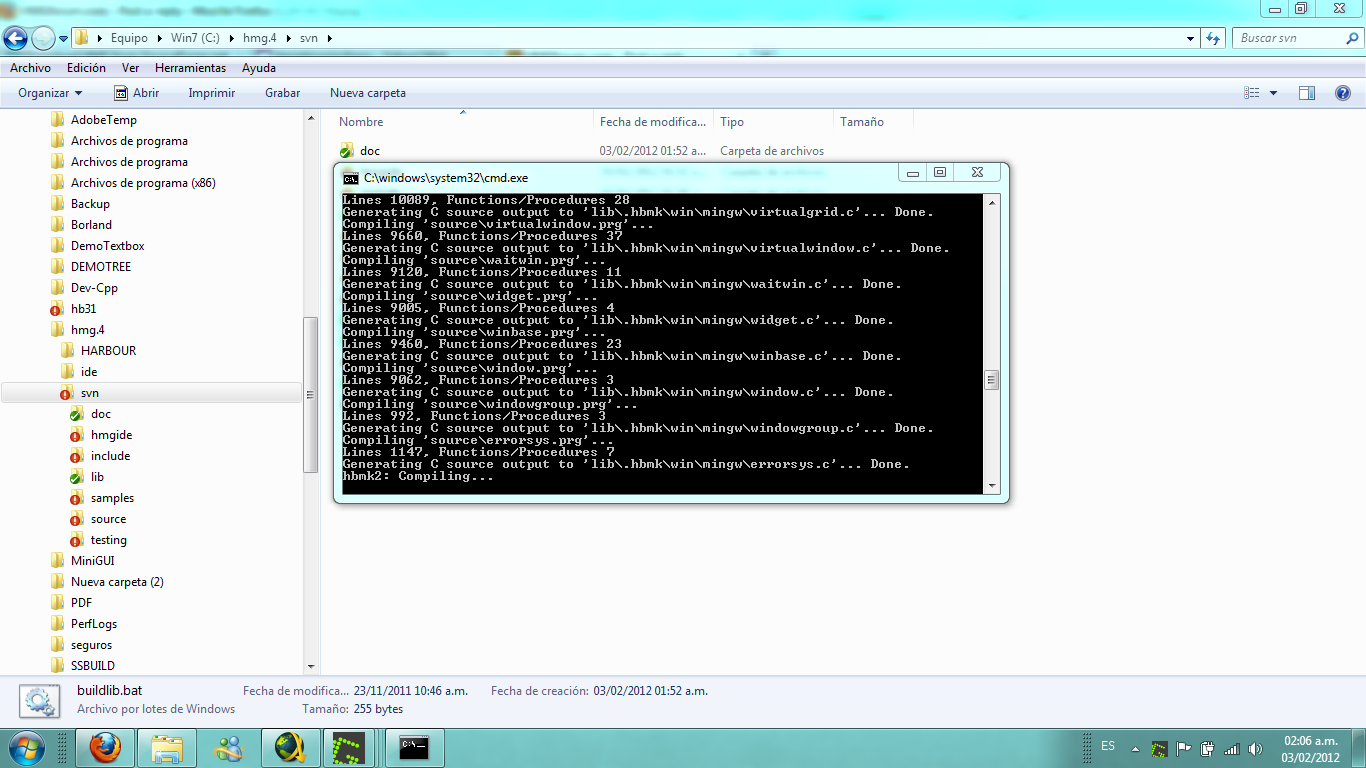Expand the breadcrumb arrow after svn

tap(329, 38)
